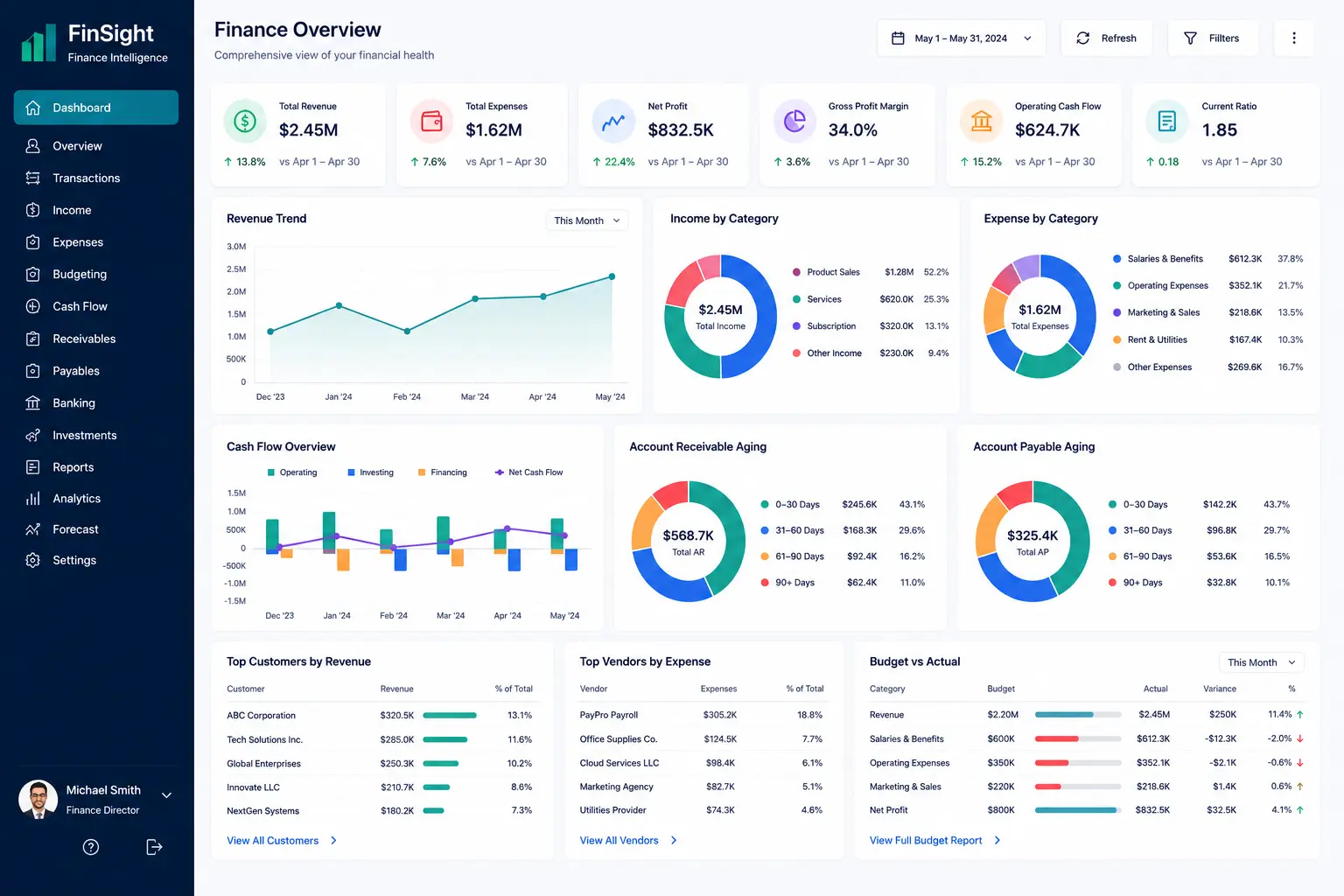Image resolution: width=1344 pixels, height=896 pixels.
Task: Click the Receivables icon in sidebar
Action: [33, 339]
